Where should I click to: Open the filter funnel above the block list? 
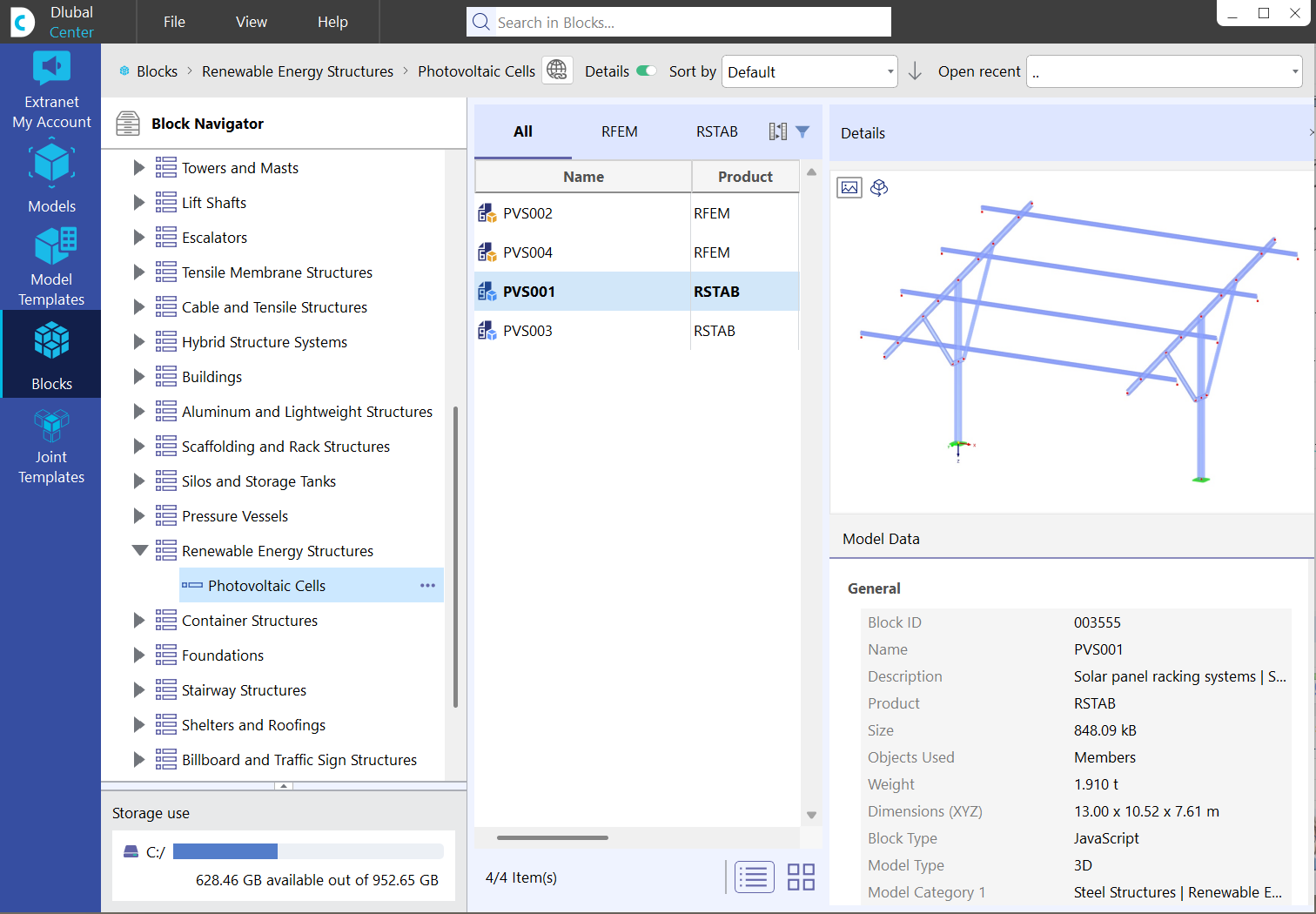802,131
